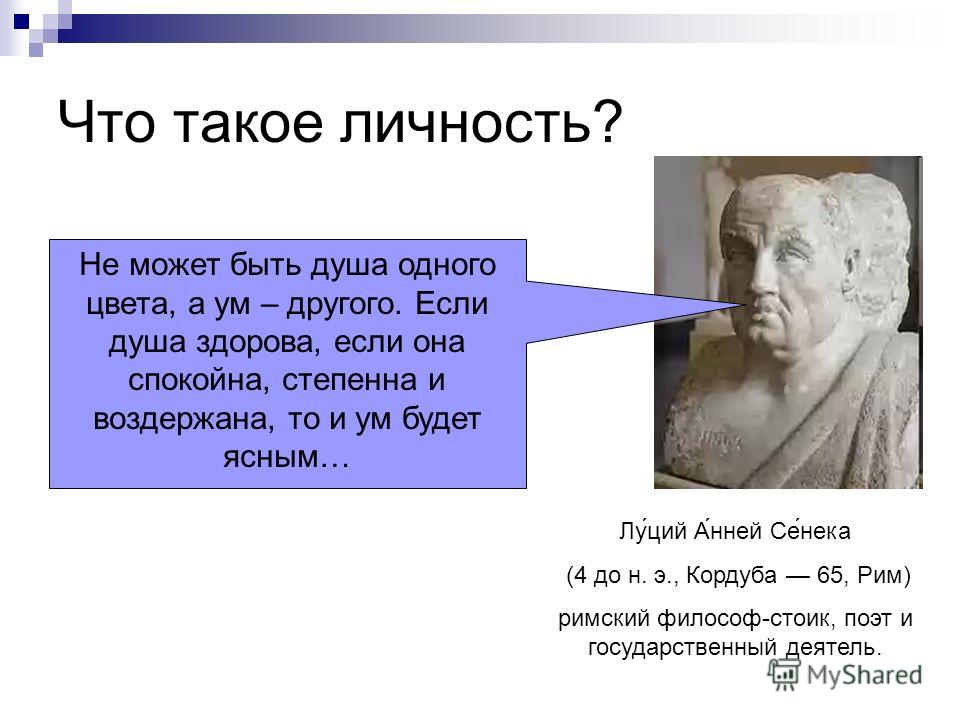Click the quote line 'спокойна, степенна и'

pos(287,380)
